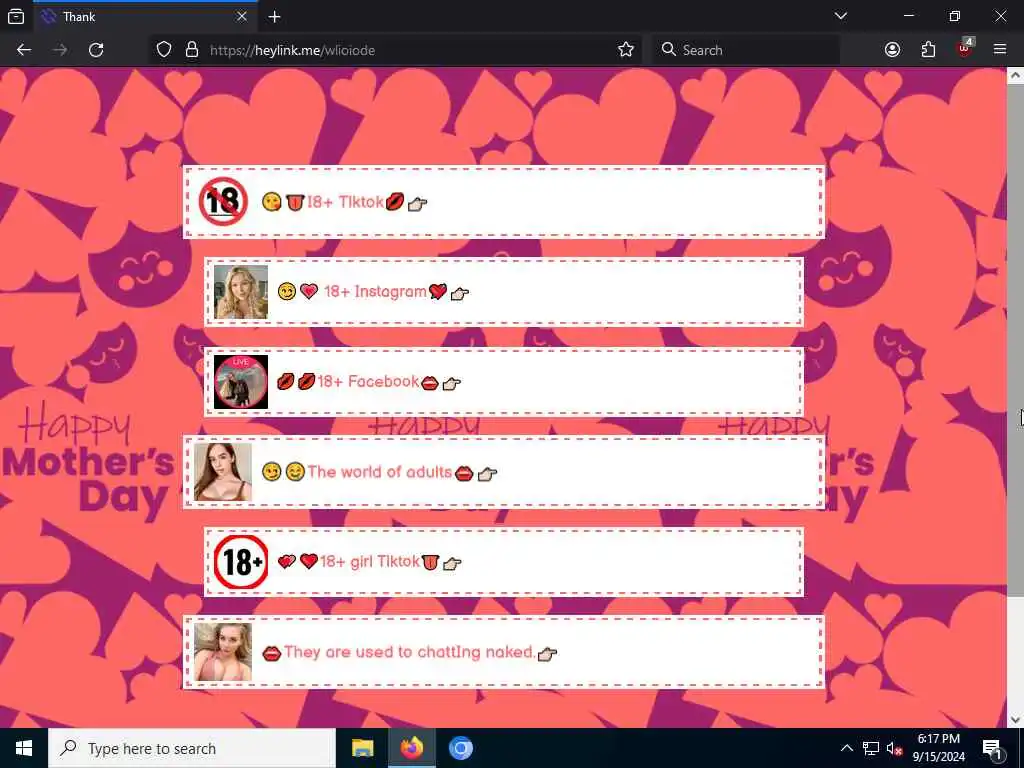List all tabs with the dropdown arrow

[840, 16]
